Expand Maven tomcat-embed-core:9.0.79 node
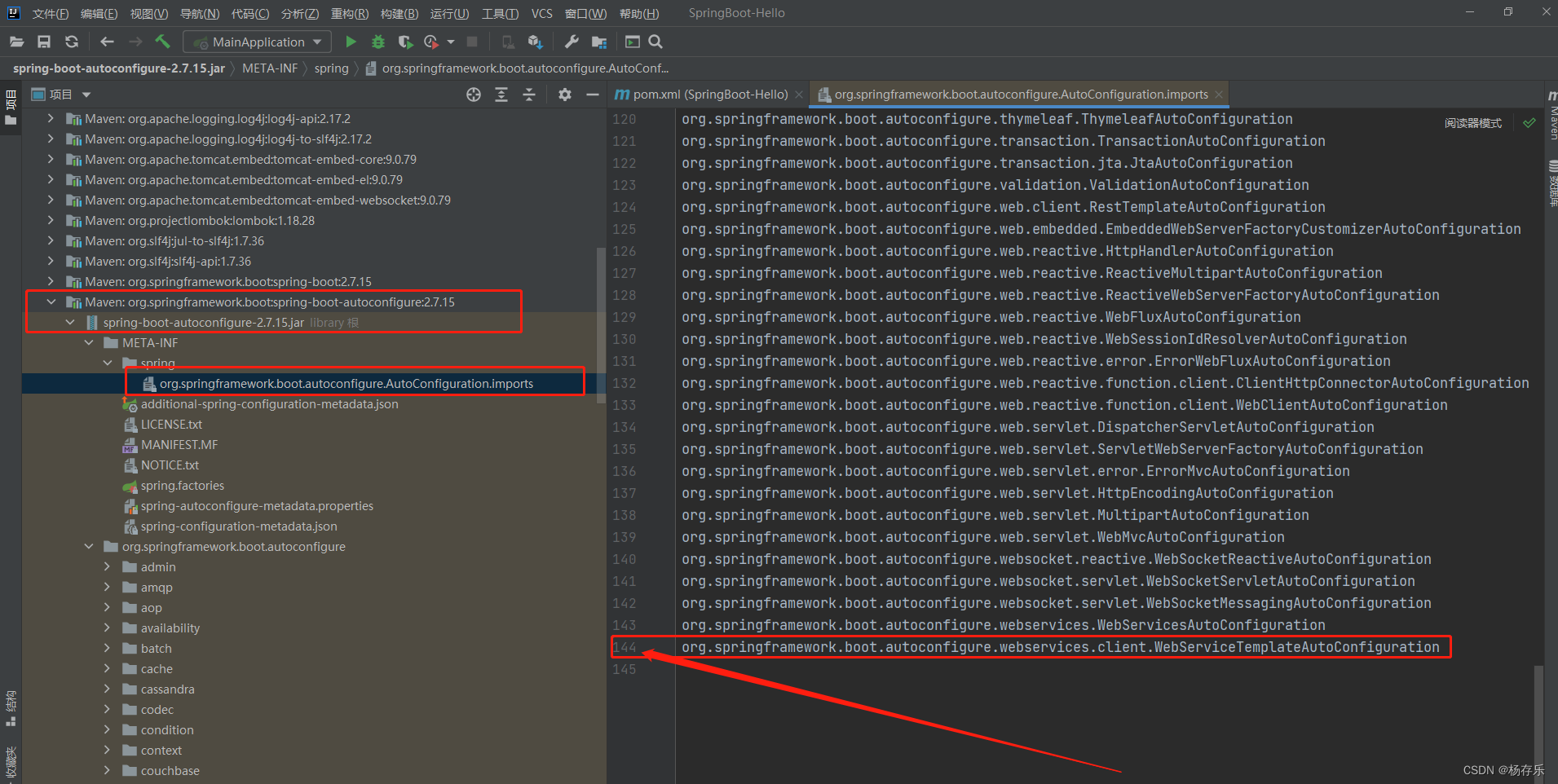This screenshot has width=1558, height=784. (x=51, y=159)
